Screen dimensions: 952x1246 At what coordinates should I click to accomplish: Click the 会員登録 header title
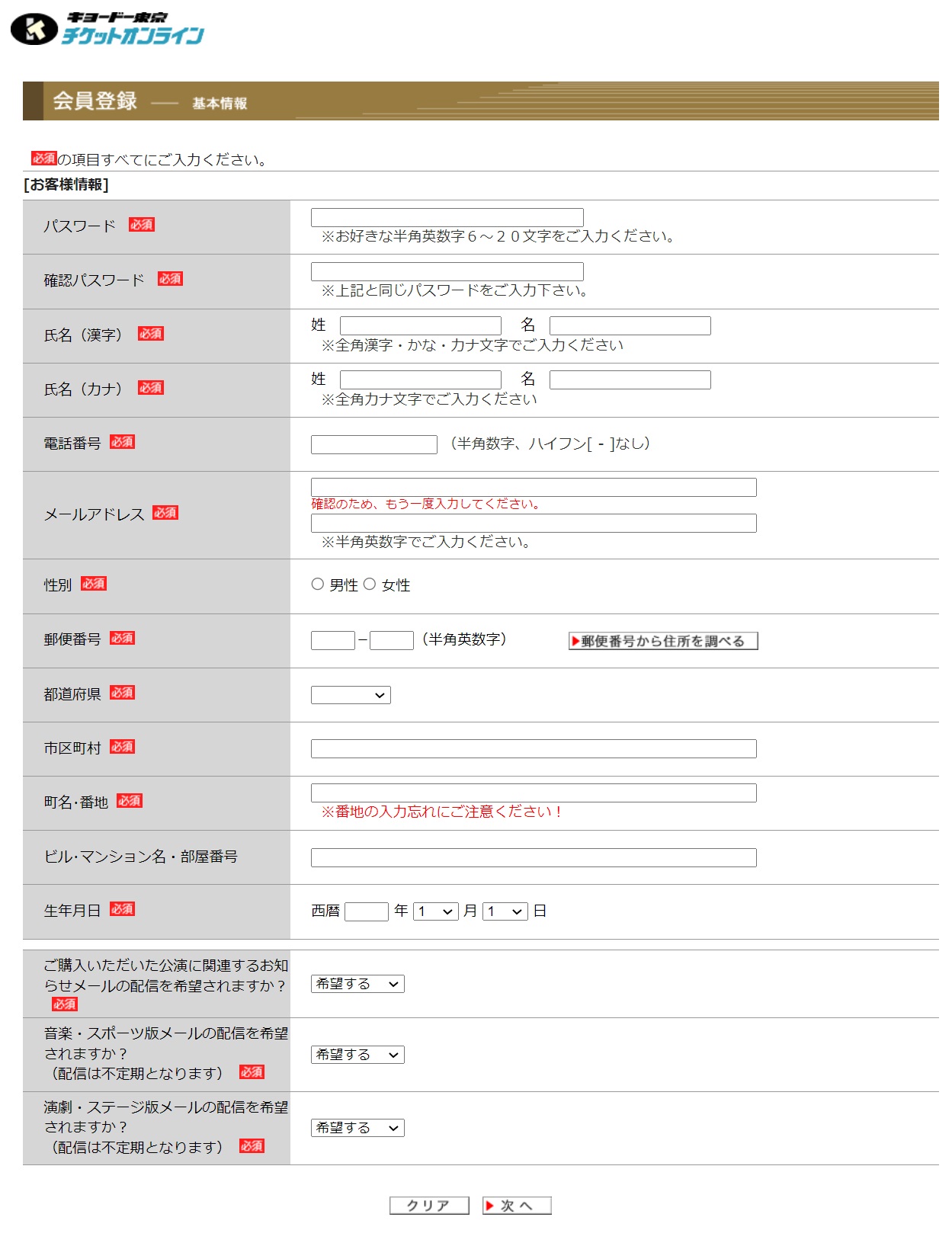95,101
